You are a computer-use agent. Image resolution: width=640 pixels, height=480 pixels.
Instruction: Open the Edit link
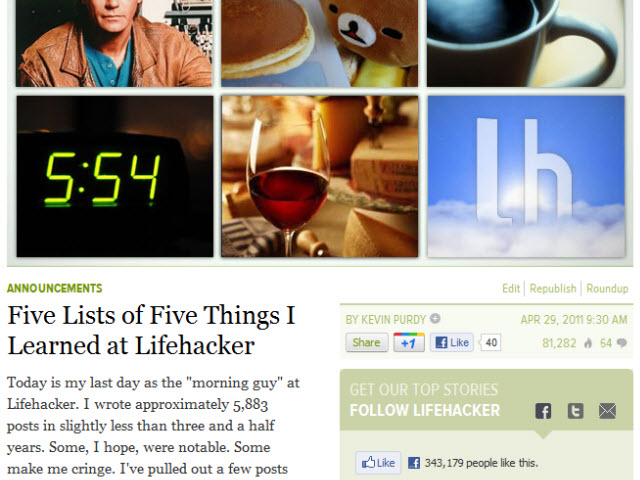pyautogui.click(x=511, y=289)
